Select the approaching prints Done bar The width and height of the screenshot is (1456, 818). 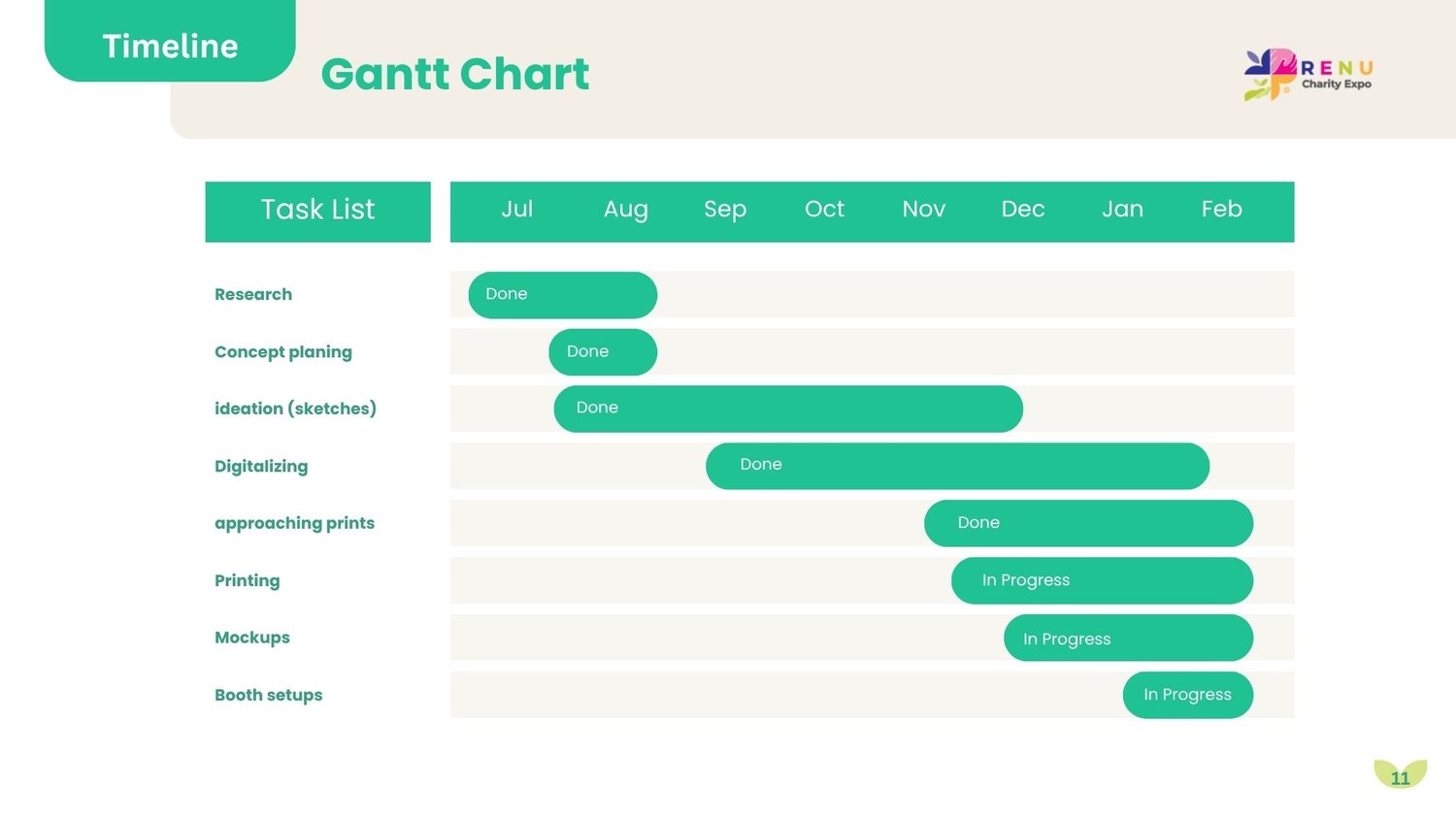pyautogui.click(x=1088, y=523)
